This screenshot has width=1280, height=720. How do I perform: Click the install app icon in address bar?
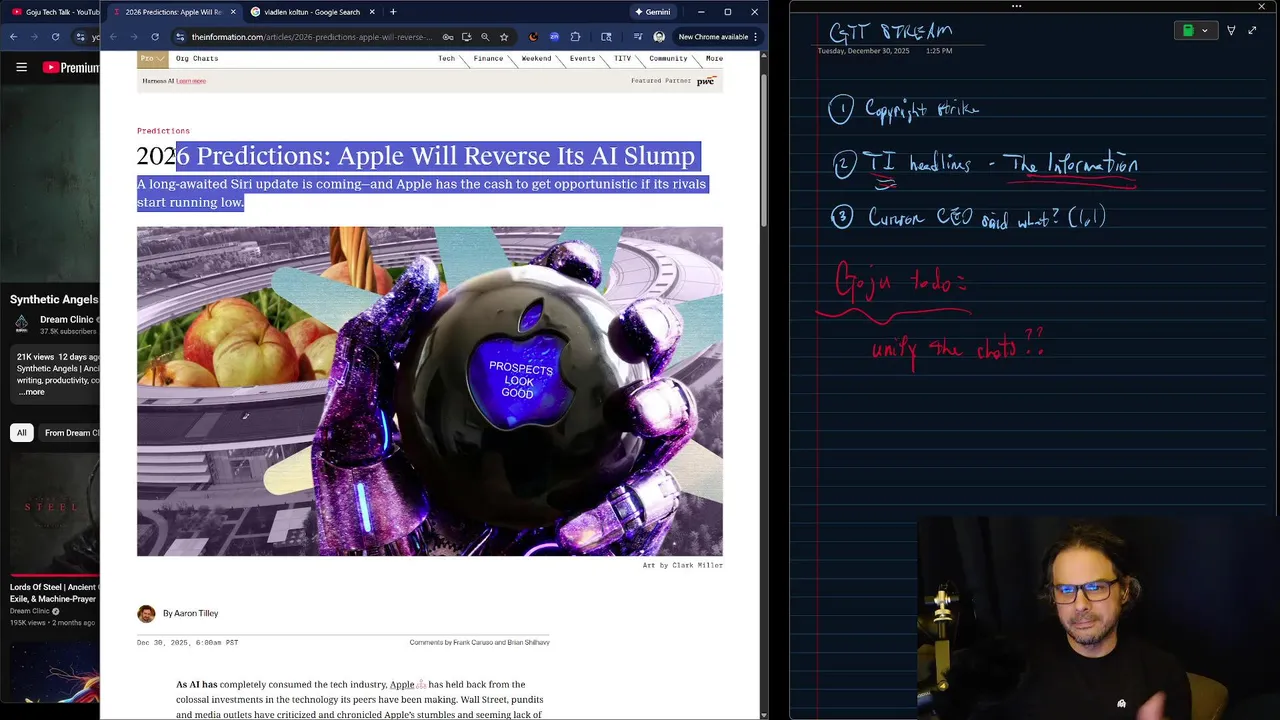[x=467, y=37]
